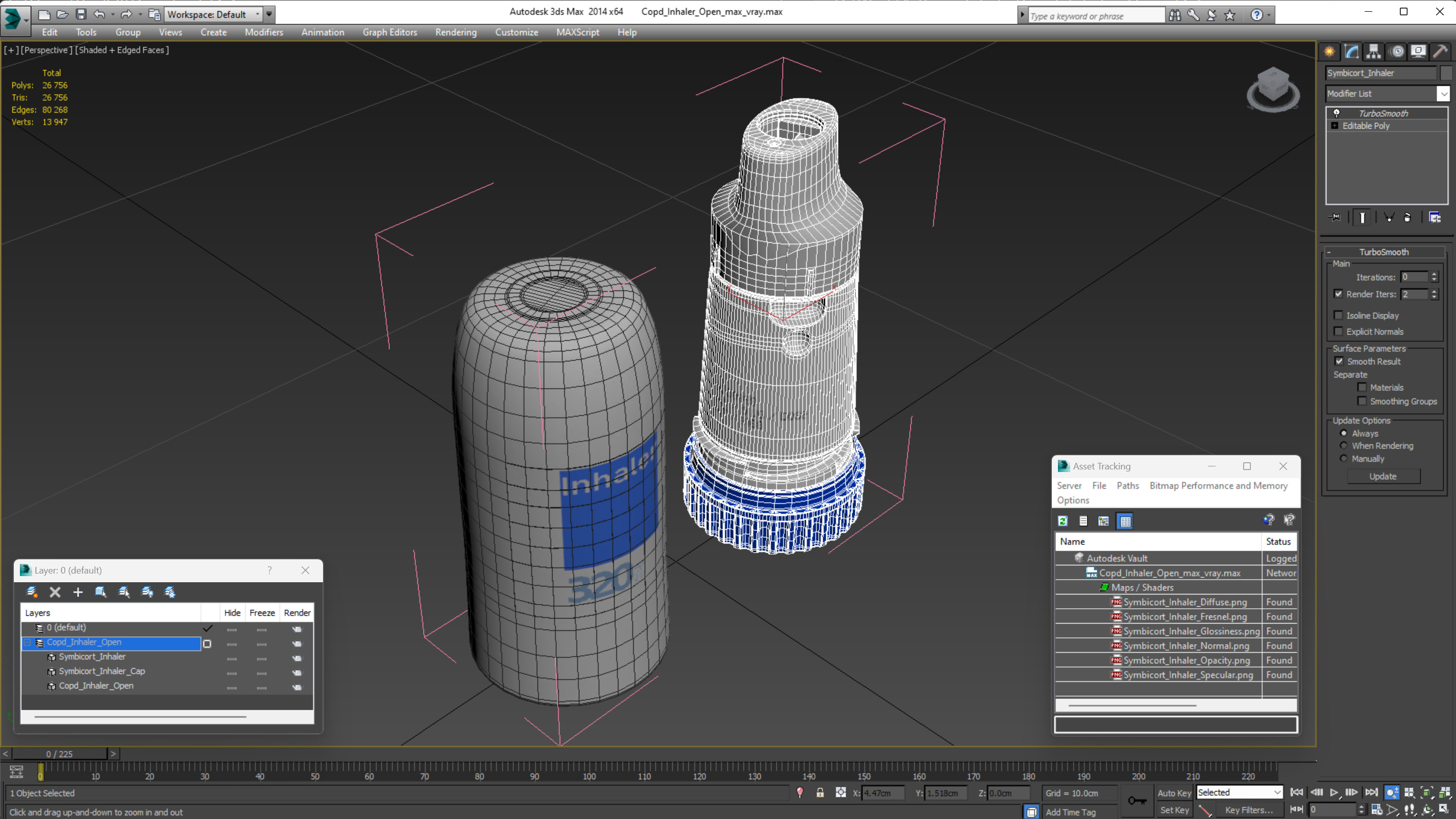This screenshot has width=1456, height=819.
Task: Click Refresh icon in Asset Tracking
Action: [x=1063, y=521]
